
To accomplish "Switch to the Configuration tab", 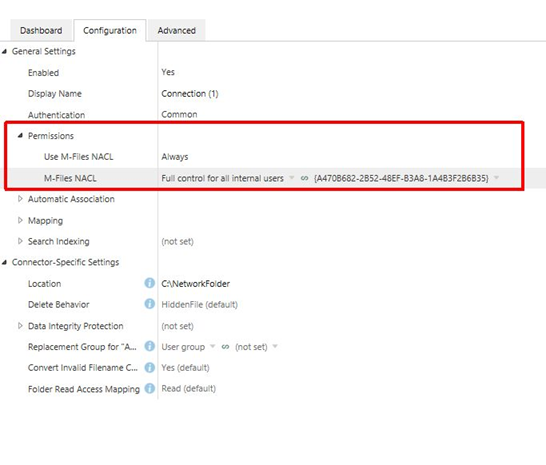I will (x=110, y=31).
